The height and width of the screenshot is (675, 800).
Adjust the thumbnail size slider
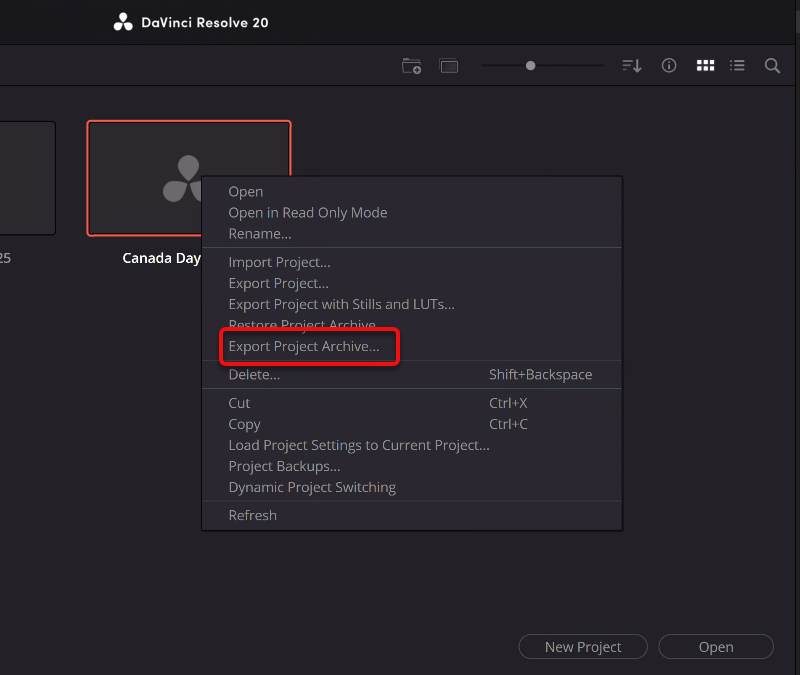point(531,66)
